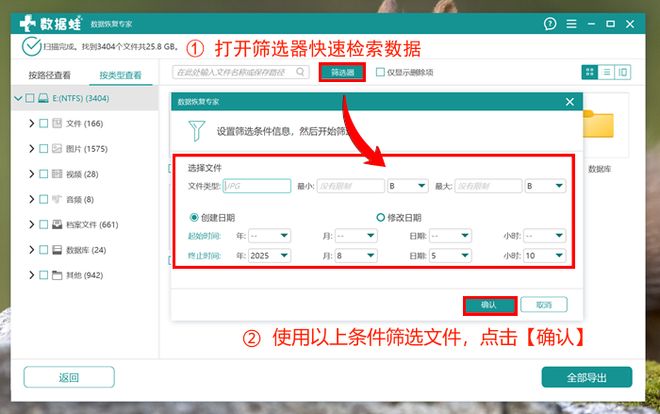660x414 pixels.
Task: Expand the 图片 (1575) tree node
Action: pos(32,149)
